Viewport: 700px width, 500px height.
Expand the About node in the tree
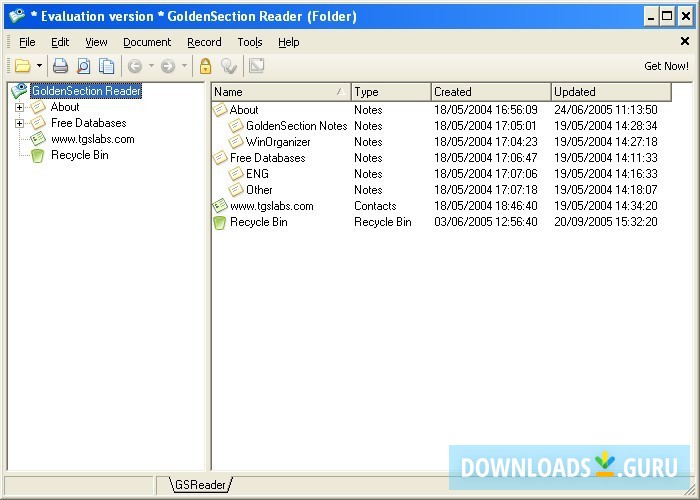pos(19,107)
